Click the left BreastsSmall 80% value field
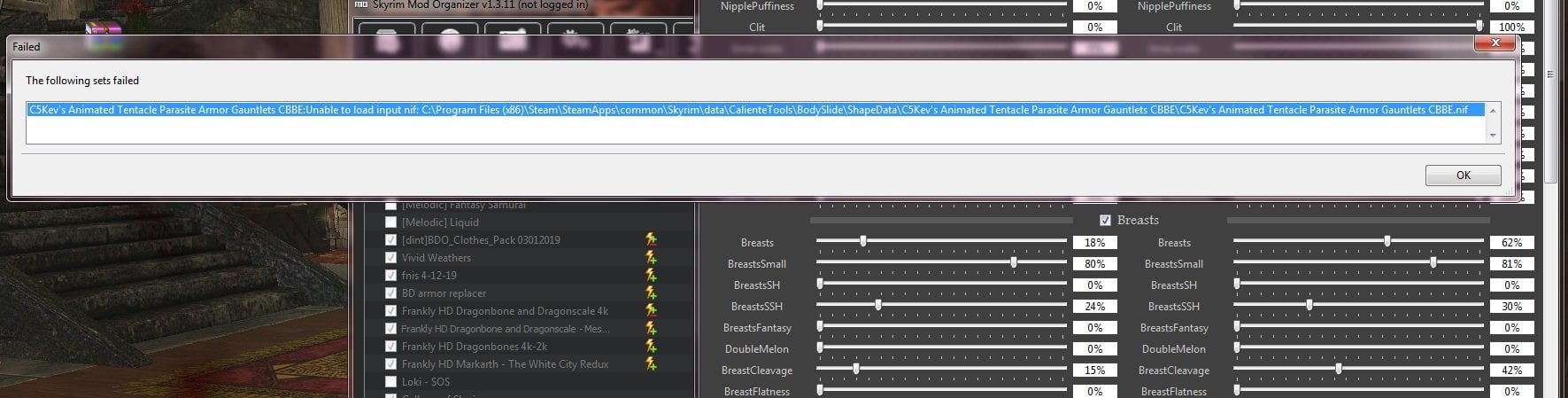The height and width of the screenshot is (398, 1568). (x=1094, y=263)
